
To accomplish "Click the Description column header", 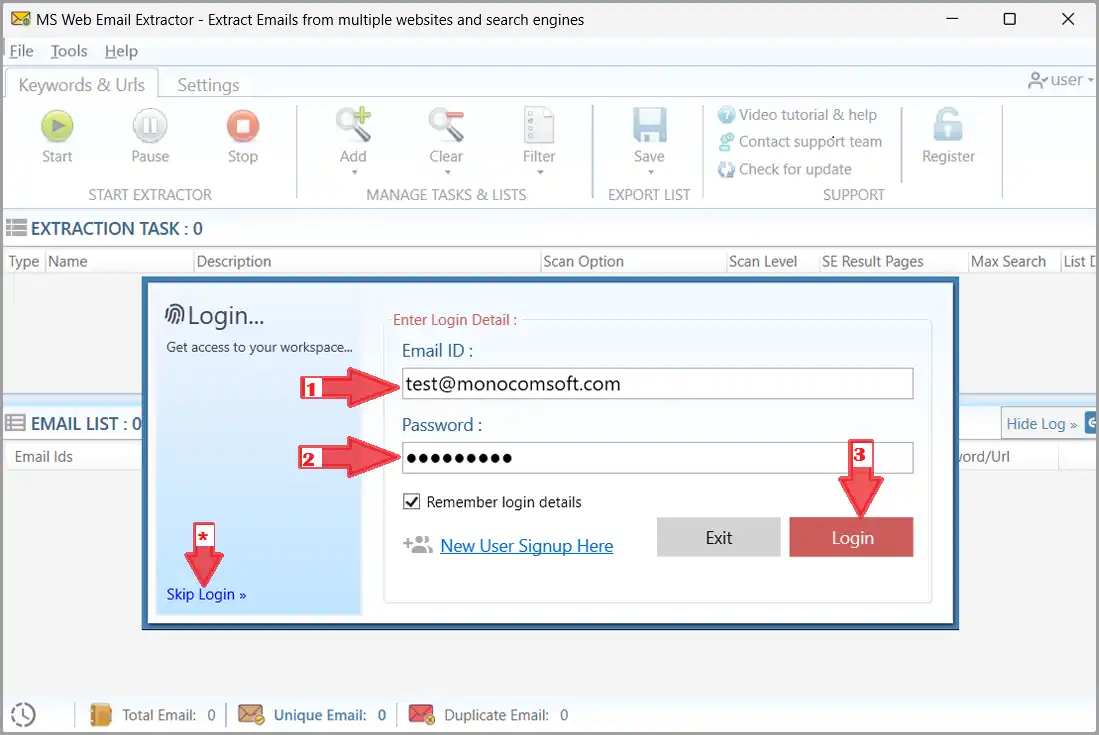I will point(367,261).
